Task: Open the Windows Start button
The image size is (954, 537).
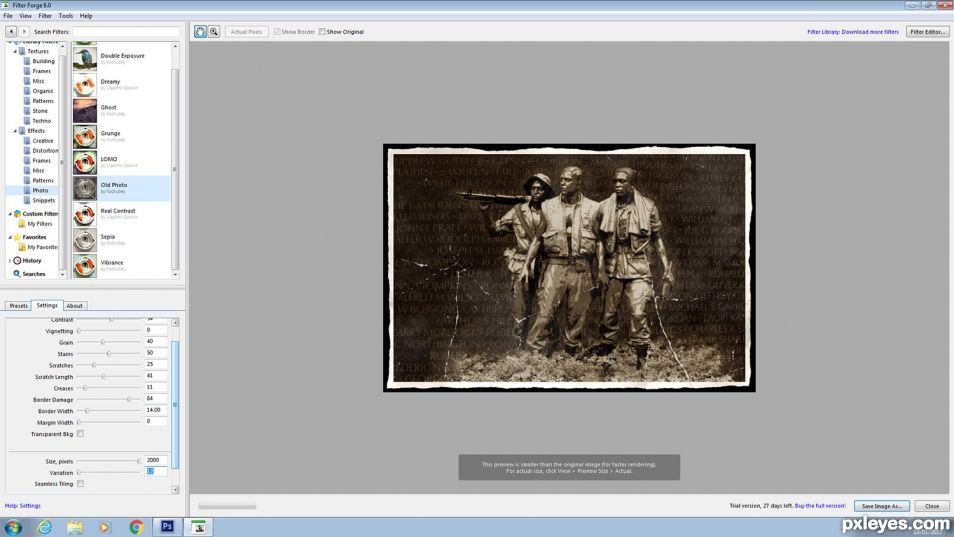Action: coord(13,527)
